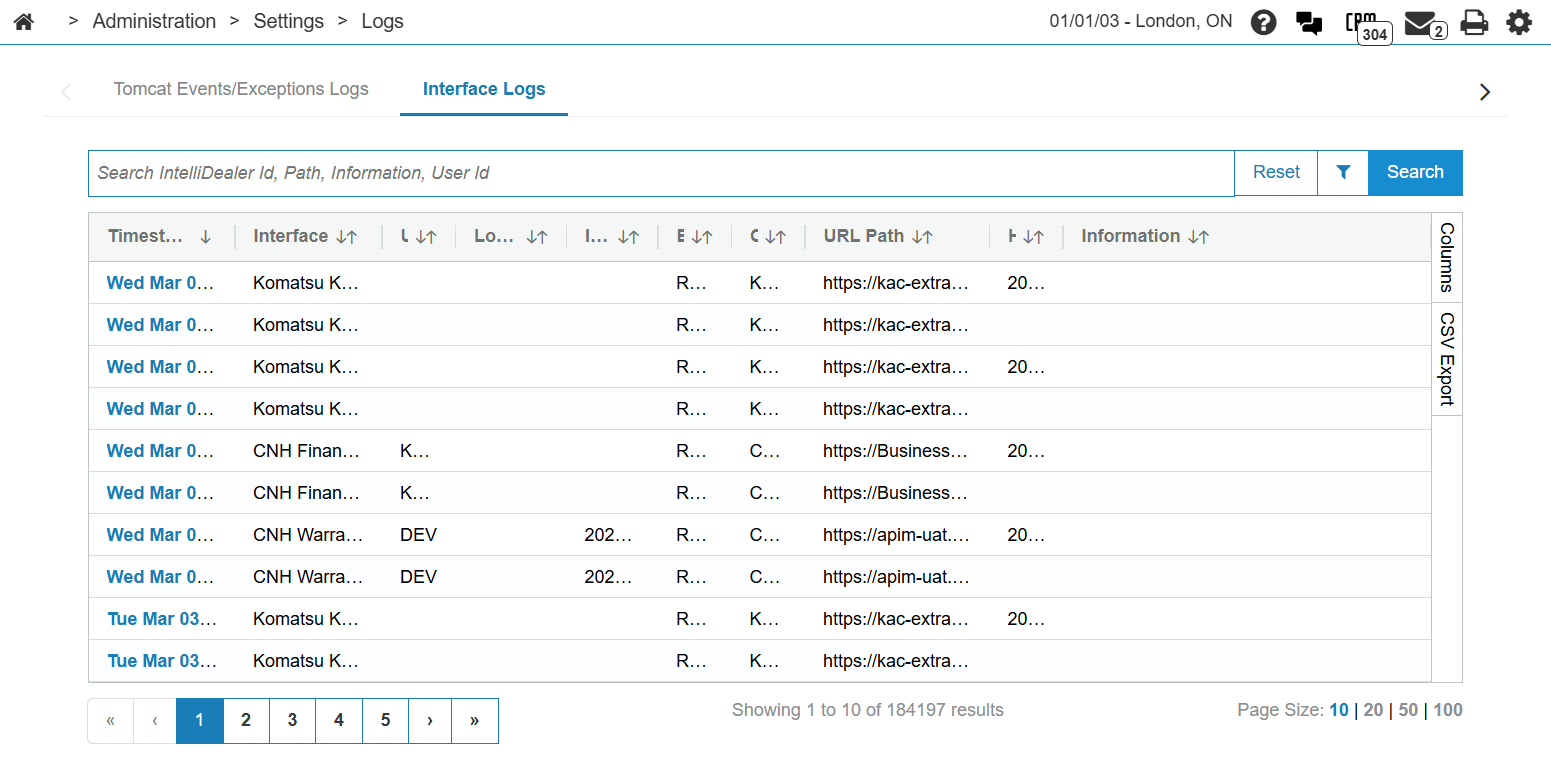Screen dimensions: 1551x782
Task: Switch to Tomcat Events/Exceptions Logs tab
Action: point(241,89)
